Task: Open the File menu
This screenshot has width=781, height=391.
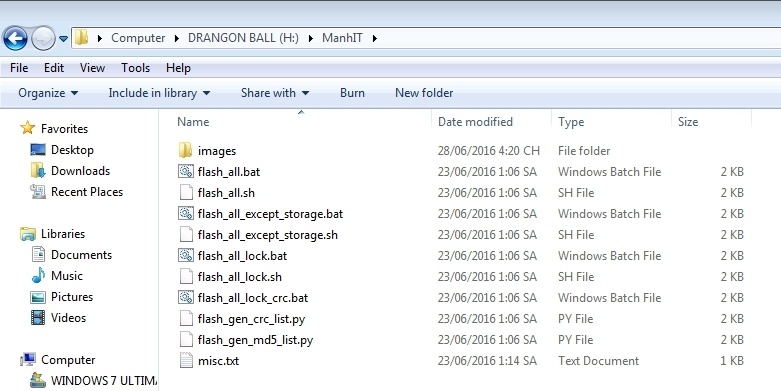Action: click(19, 68)
